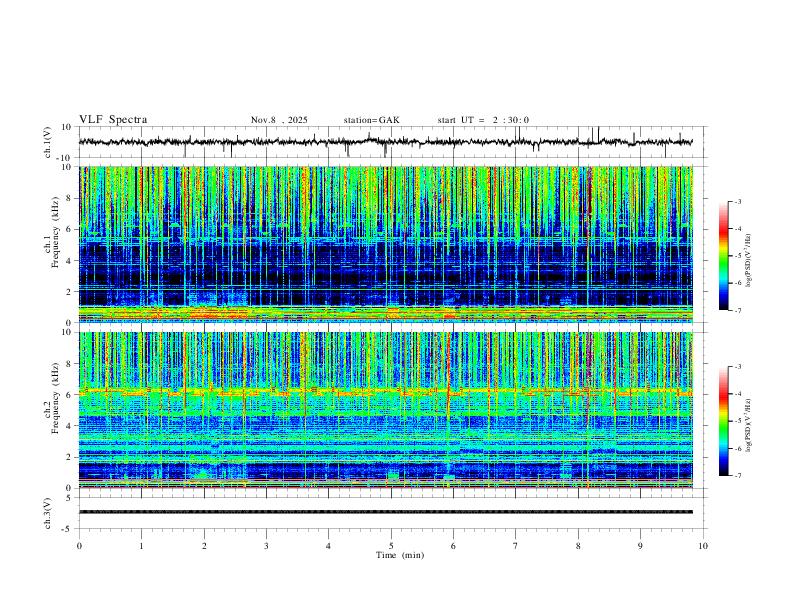This screenshot has height=612, width=792.
Task: Click the red vertical streak near minute 6 in ch.2
Action: (x=448, y=374)
